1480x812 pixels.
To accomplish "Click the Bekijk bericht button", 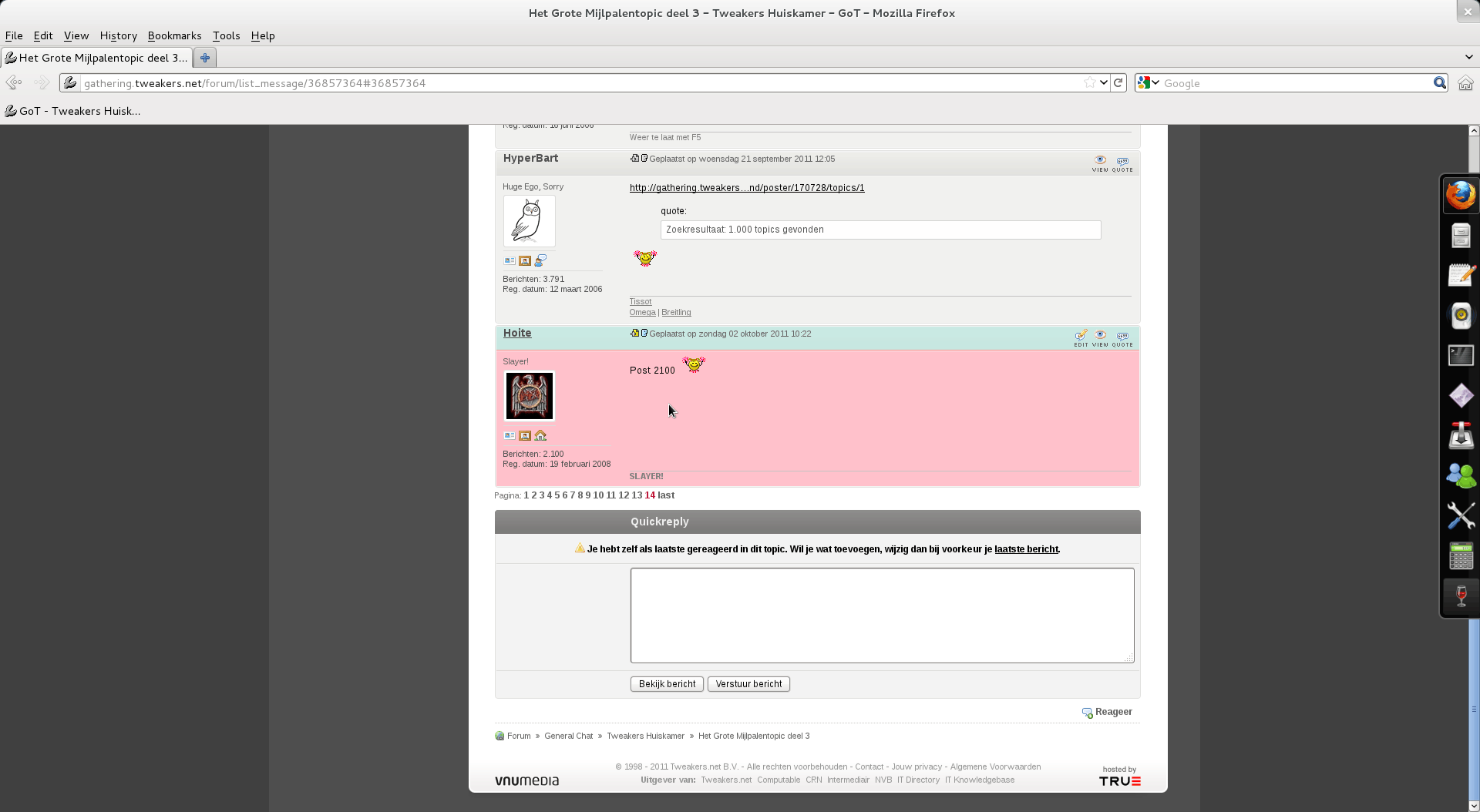I will tap(667, 684).
